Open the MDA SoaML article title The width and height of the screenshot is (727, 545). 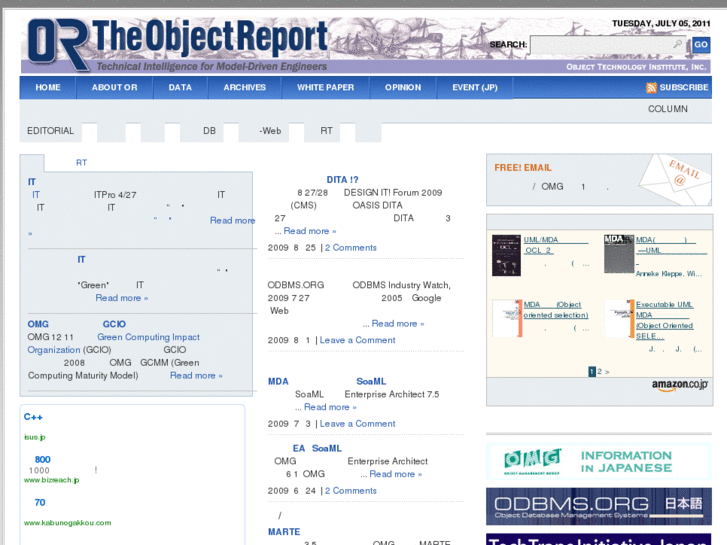pos(327,381)
